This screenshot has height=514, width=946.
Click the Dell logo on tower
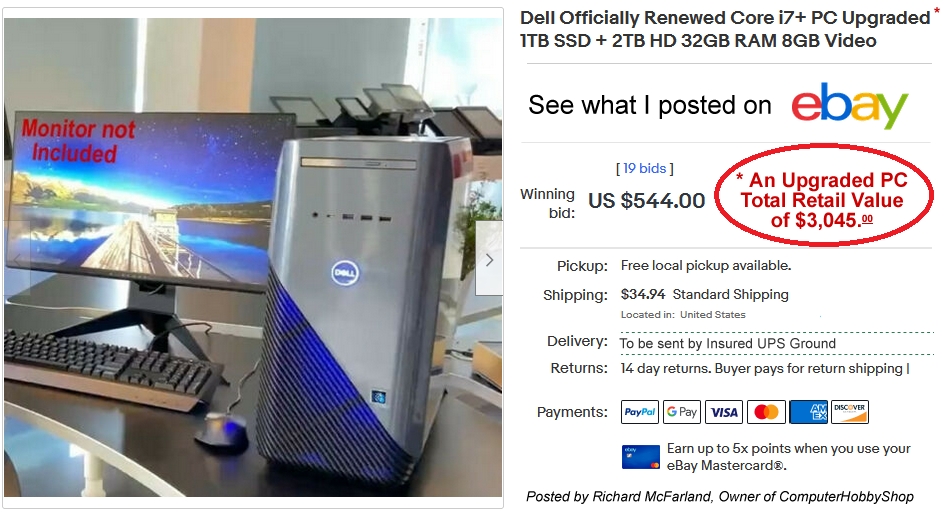[x=345, y=273]
